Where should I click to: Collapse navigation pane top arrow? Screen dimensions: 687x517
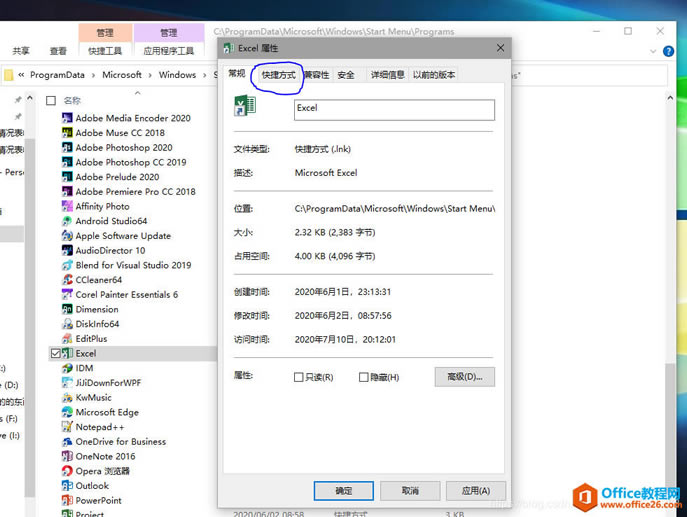coord(30,98)
